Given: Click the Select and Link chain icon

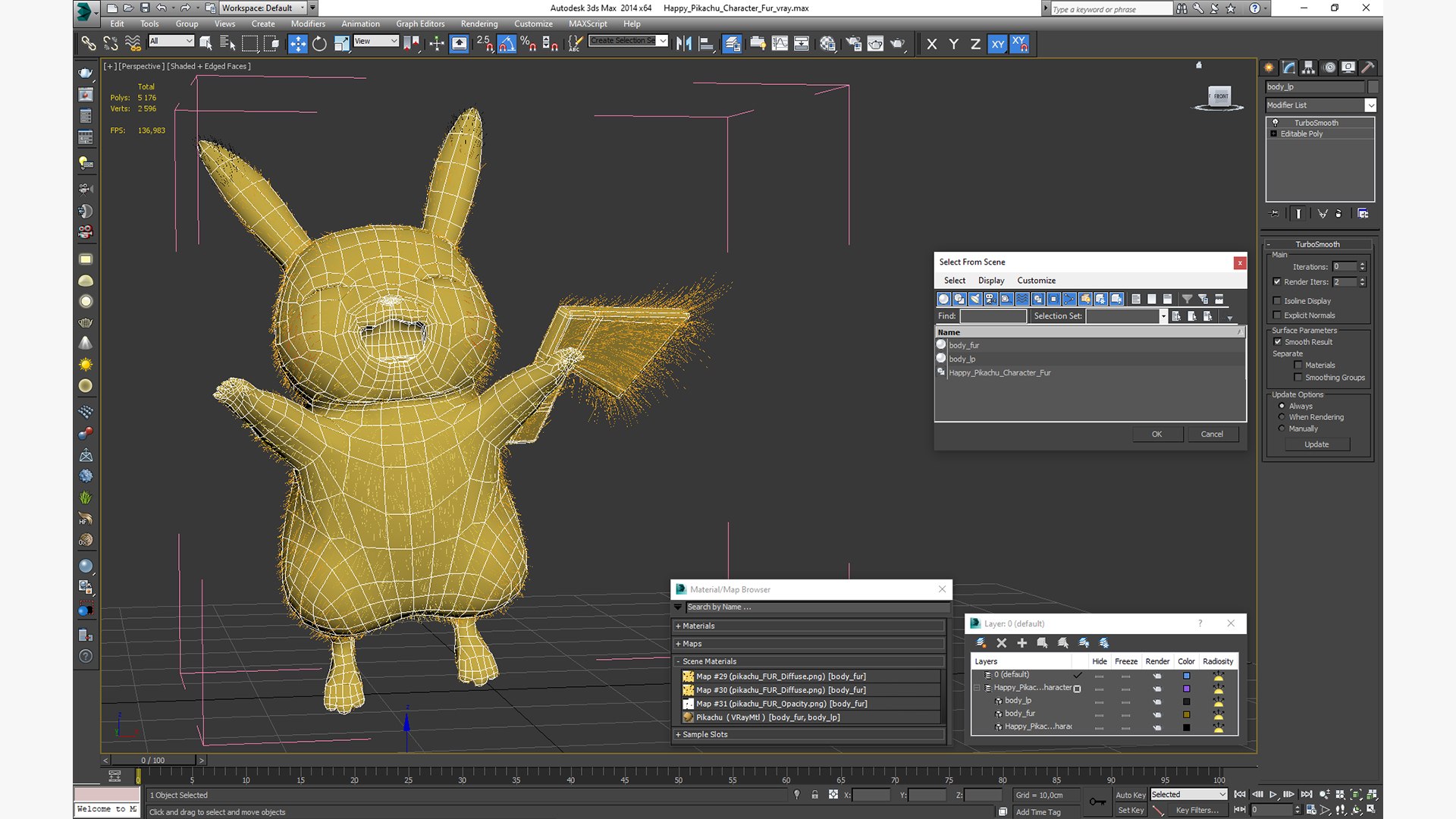Looking at the screenshot, I should pos(89,44).
